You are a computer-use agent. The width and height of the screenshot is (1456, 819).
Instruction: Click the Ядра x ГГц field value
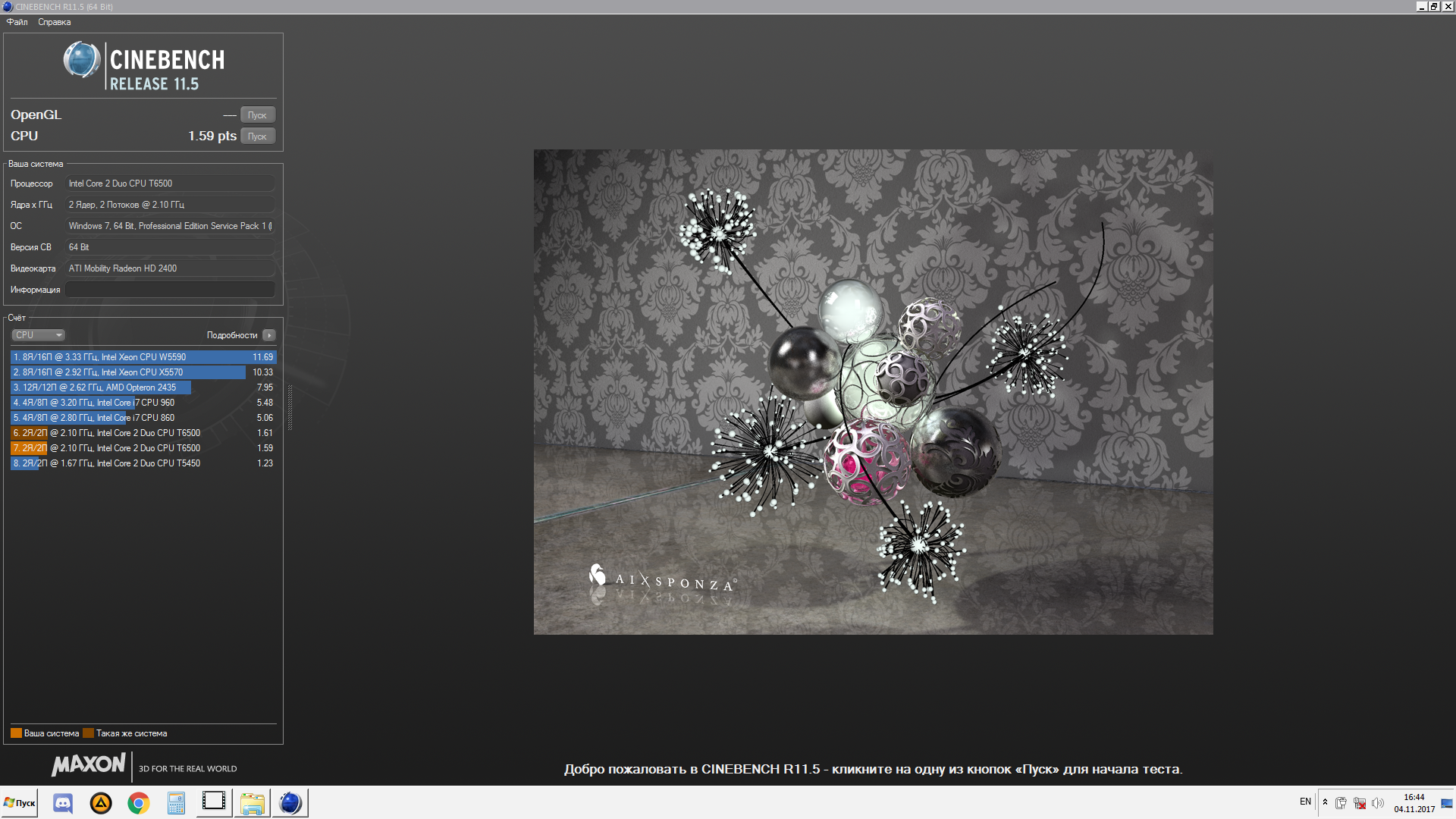(170, 205)
